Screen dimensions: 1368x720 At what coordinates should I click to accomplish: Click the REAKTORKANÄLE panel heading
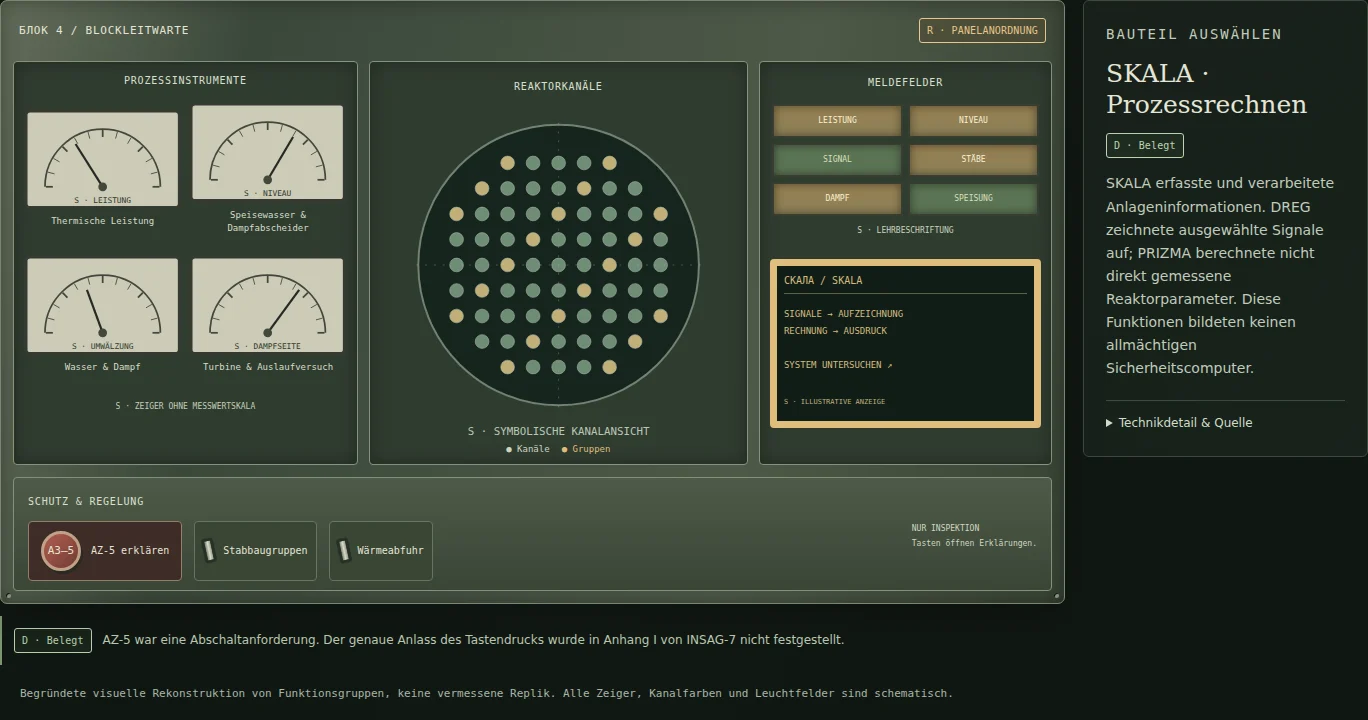coord(558,86)
